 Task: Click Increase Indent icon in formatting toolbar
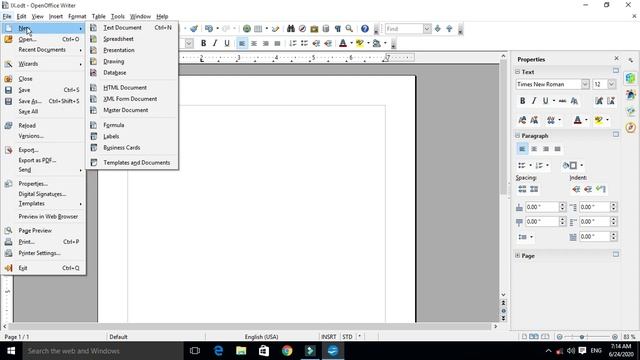click(328, 43)
